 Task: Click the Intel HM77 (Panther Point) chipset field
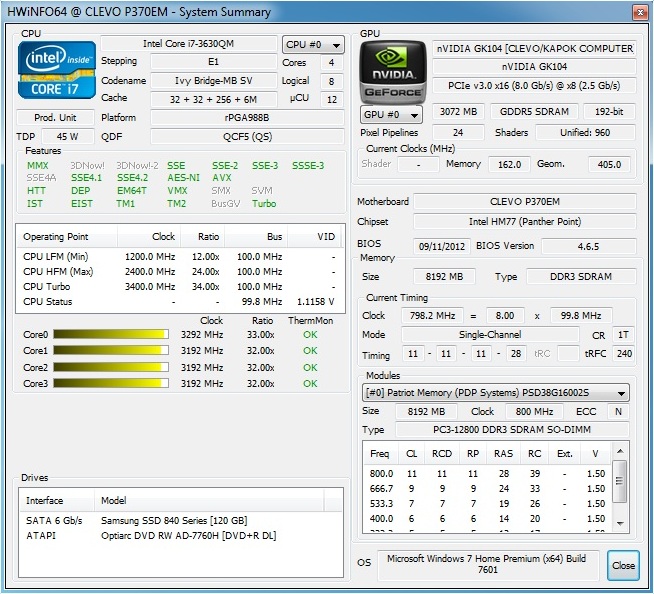(x=525, y=221)
